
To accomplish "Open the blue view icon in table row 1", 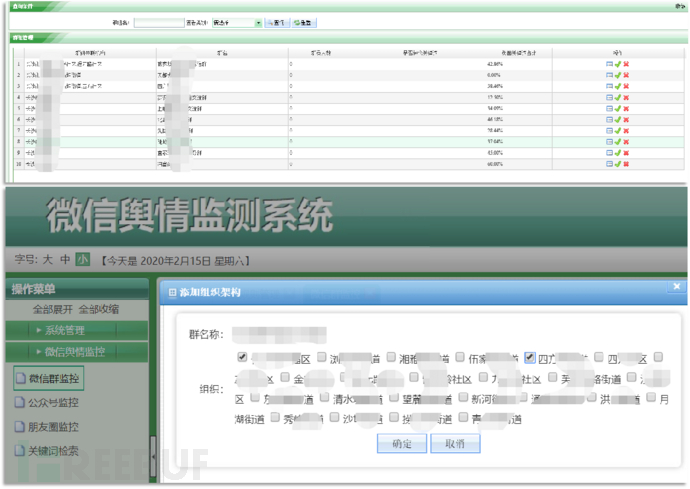I will (609, 64).
